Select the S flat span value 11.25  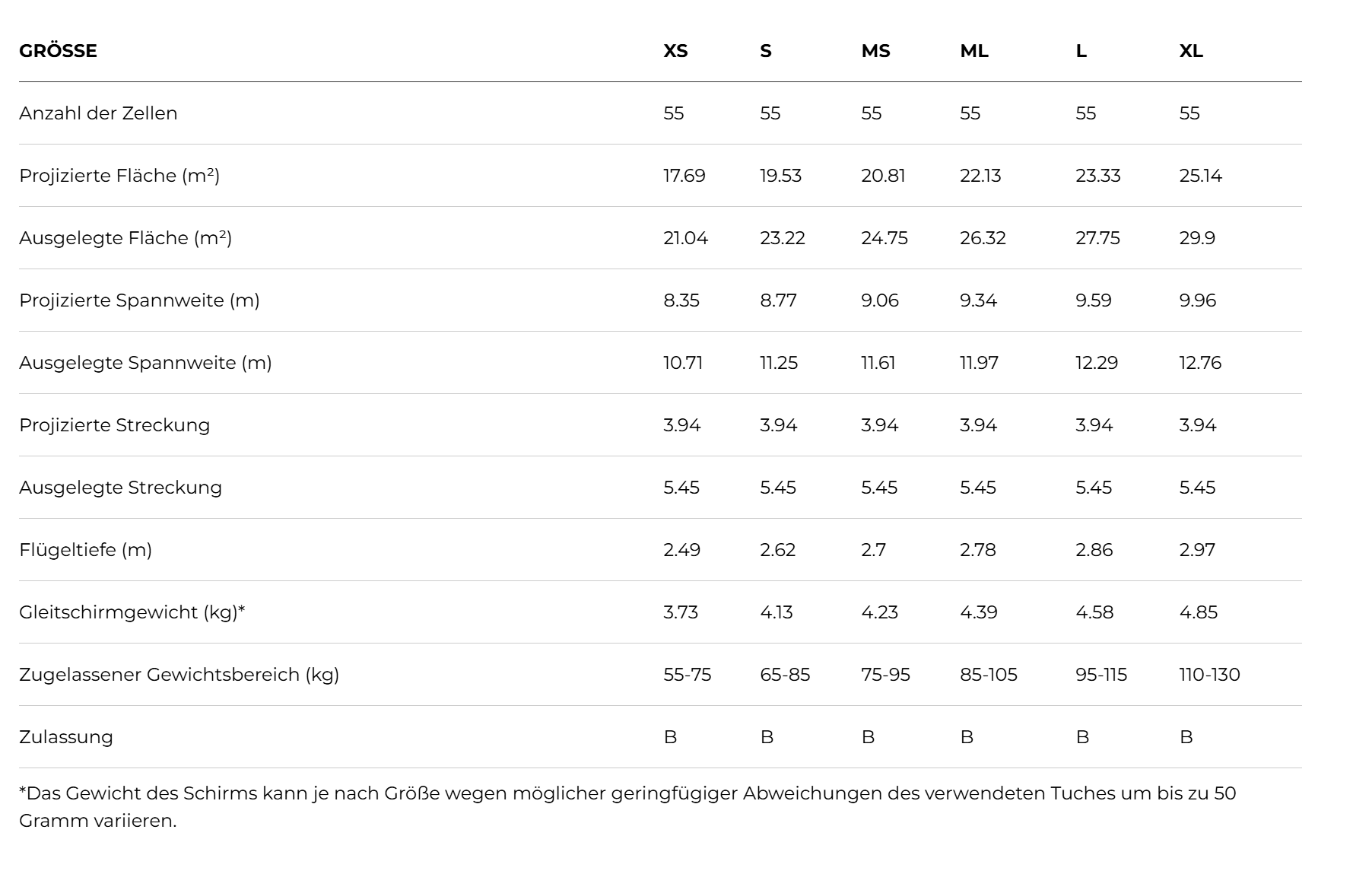tap(779, 363)
